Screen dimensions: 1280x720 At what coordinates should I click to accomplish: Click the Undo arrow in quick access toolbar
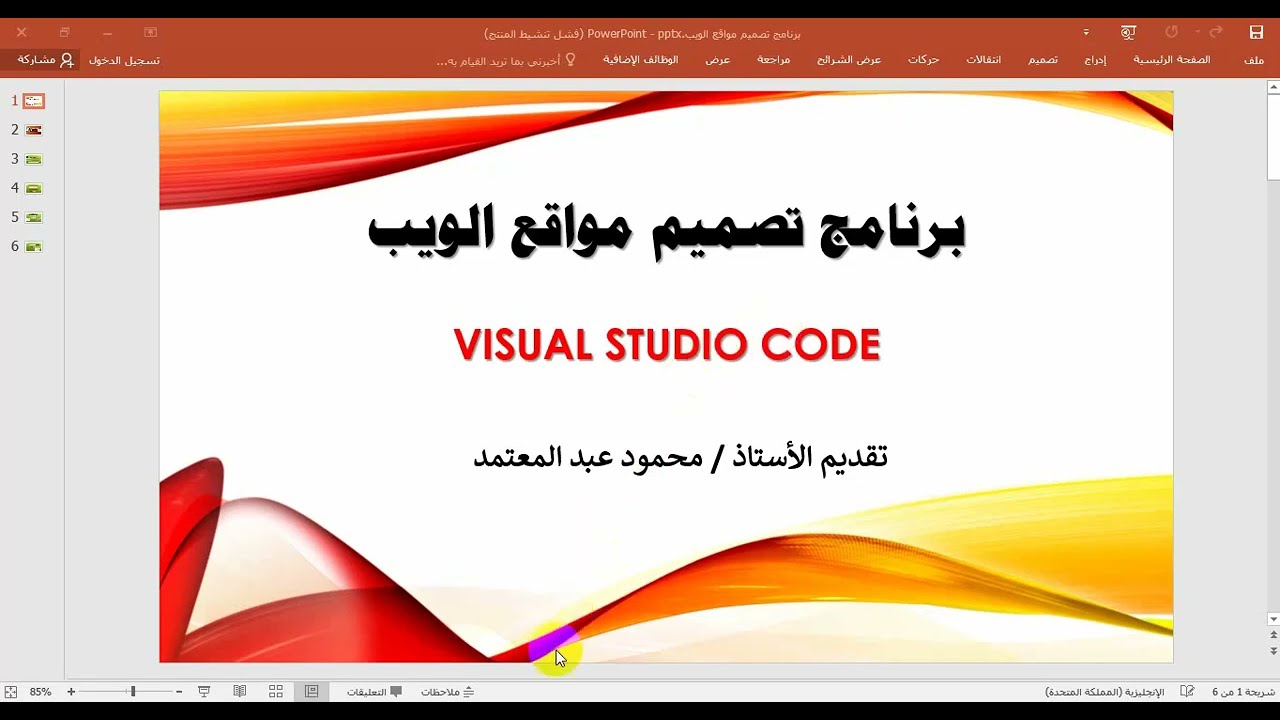(1216, 33)
